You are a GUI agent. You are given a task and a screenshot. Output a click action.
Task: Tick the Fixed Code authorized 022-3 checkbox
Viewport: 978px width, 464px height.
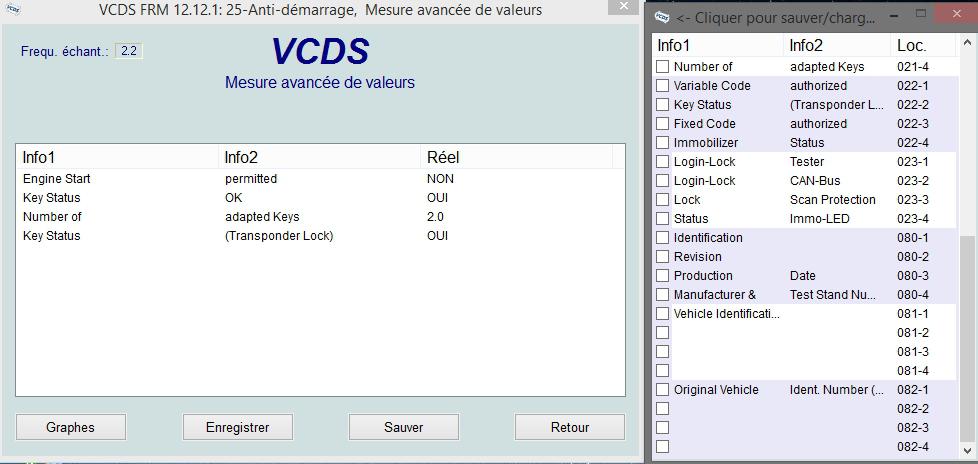coord(662,123)
